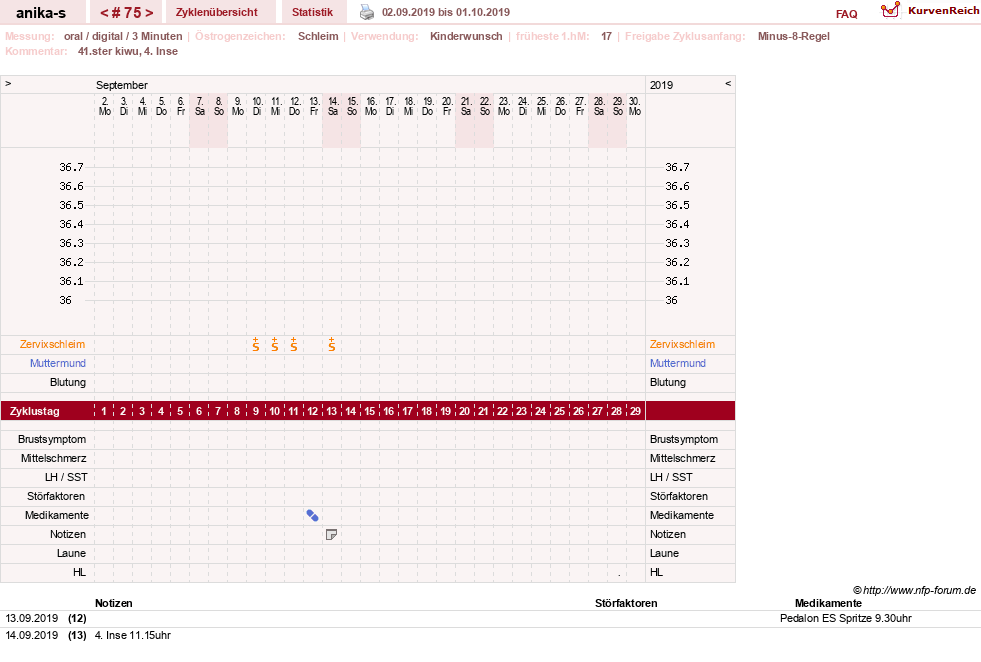Click the left Störfaktoren row label

pyautogui.click(x=56, y=496)
